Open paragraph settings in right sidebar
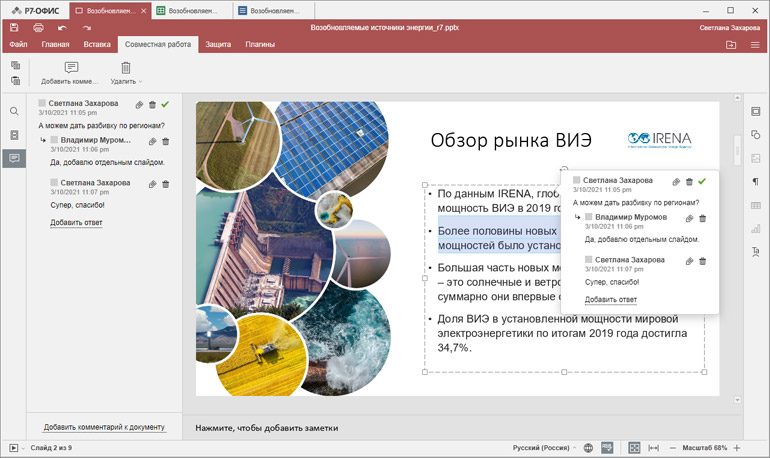This screenshot has height=458, width=770. coord(755,182)
